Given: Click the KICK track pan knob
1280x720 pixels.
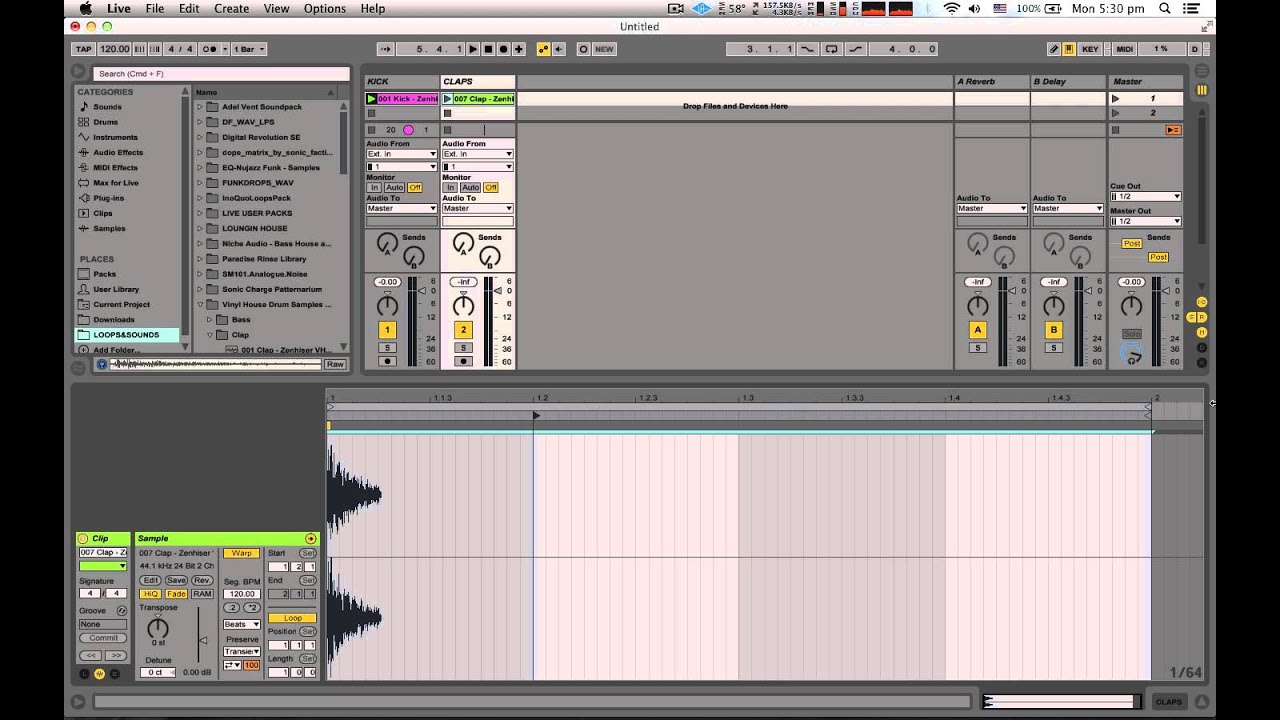Looking at the screenshot, I should (x=387, y=306).
